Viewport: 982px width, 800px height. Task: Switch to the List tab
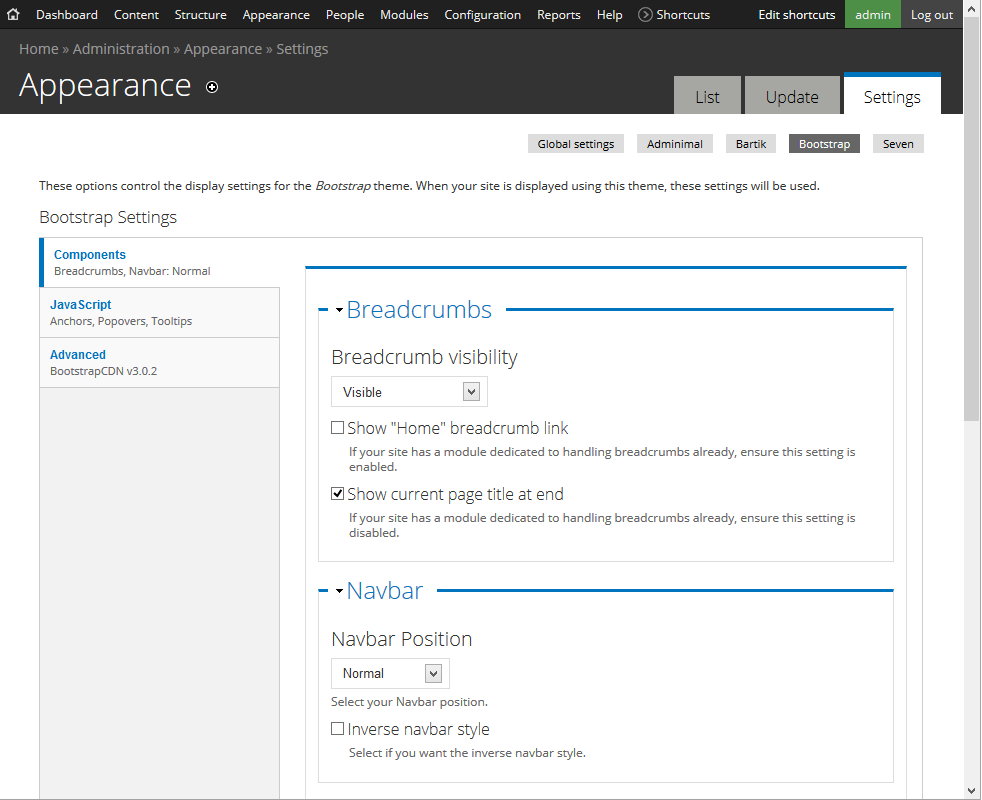click(x=707, y=97)
